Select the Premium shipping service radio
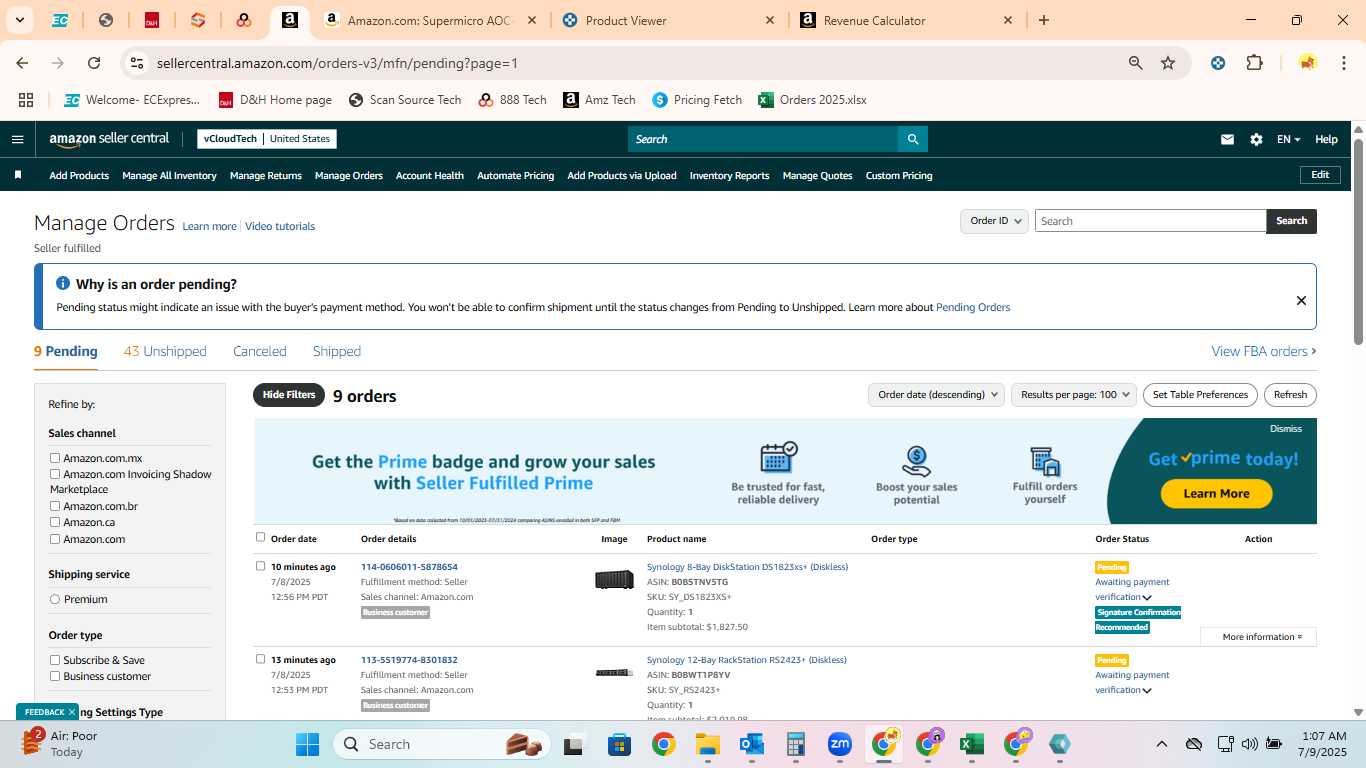Screen dimensions: 1366x768 55,599
